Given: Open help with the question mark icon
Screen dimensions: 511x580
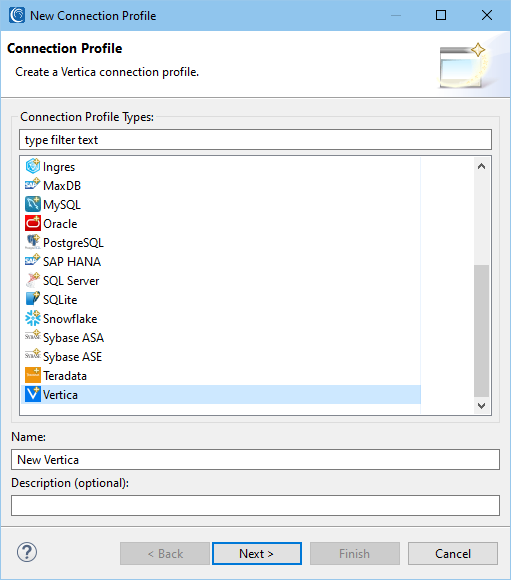Looking at the screenshot, I should point(27,552).
